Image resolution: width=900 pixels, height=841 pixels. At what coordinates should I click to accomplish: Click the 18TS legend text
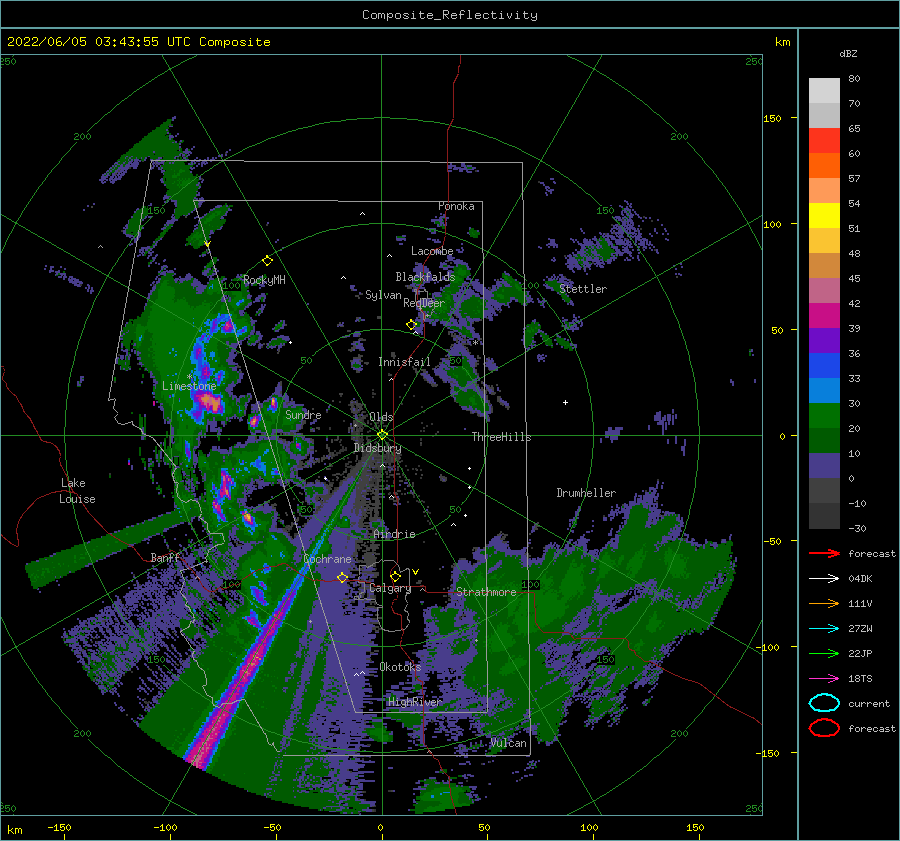[x=860, y=678]
